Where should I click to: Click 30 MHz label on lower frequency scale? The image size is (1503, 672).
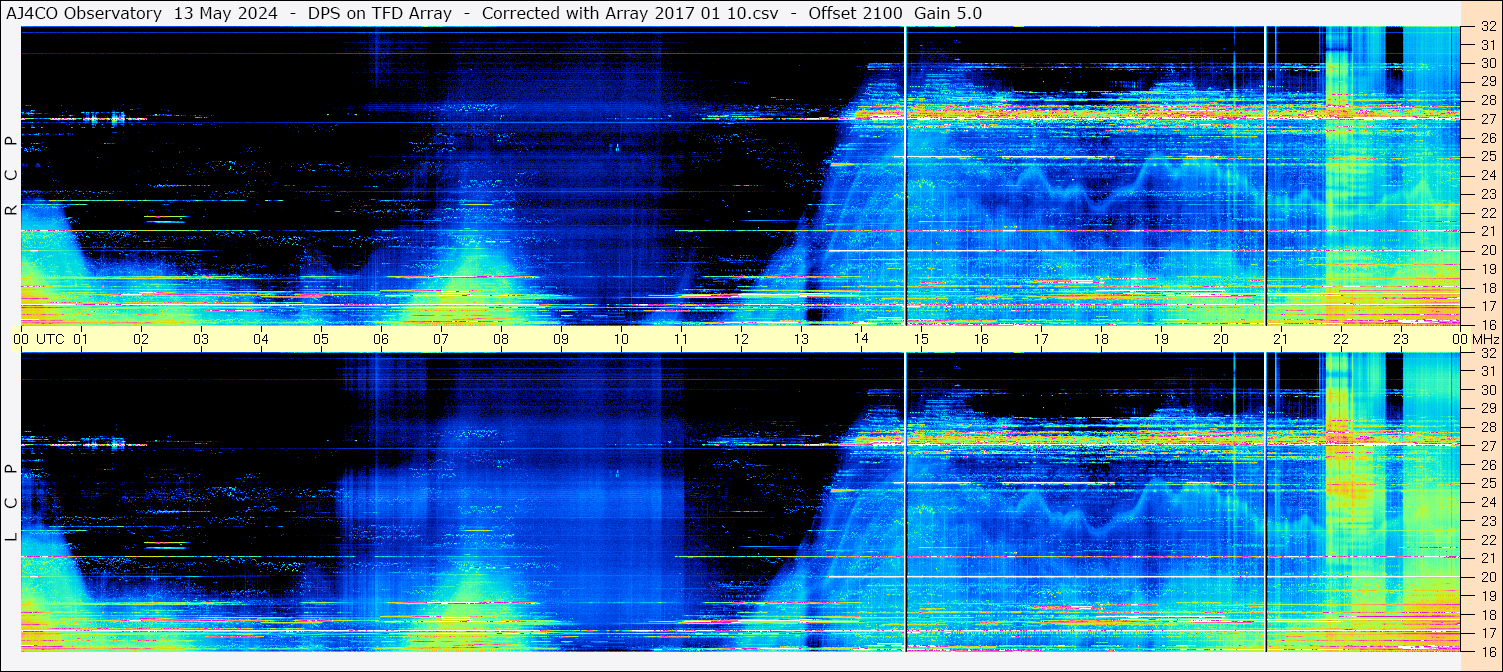(x=1487, y=390)
